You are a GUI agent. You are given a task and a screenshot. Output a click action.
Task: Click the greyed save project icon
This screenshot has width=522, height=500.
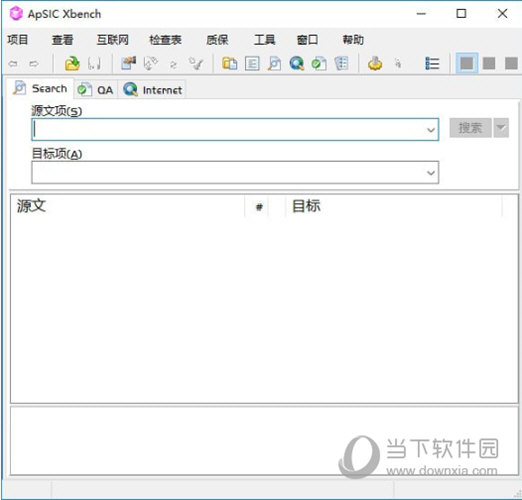pos(94,63)
